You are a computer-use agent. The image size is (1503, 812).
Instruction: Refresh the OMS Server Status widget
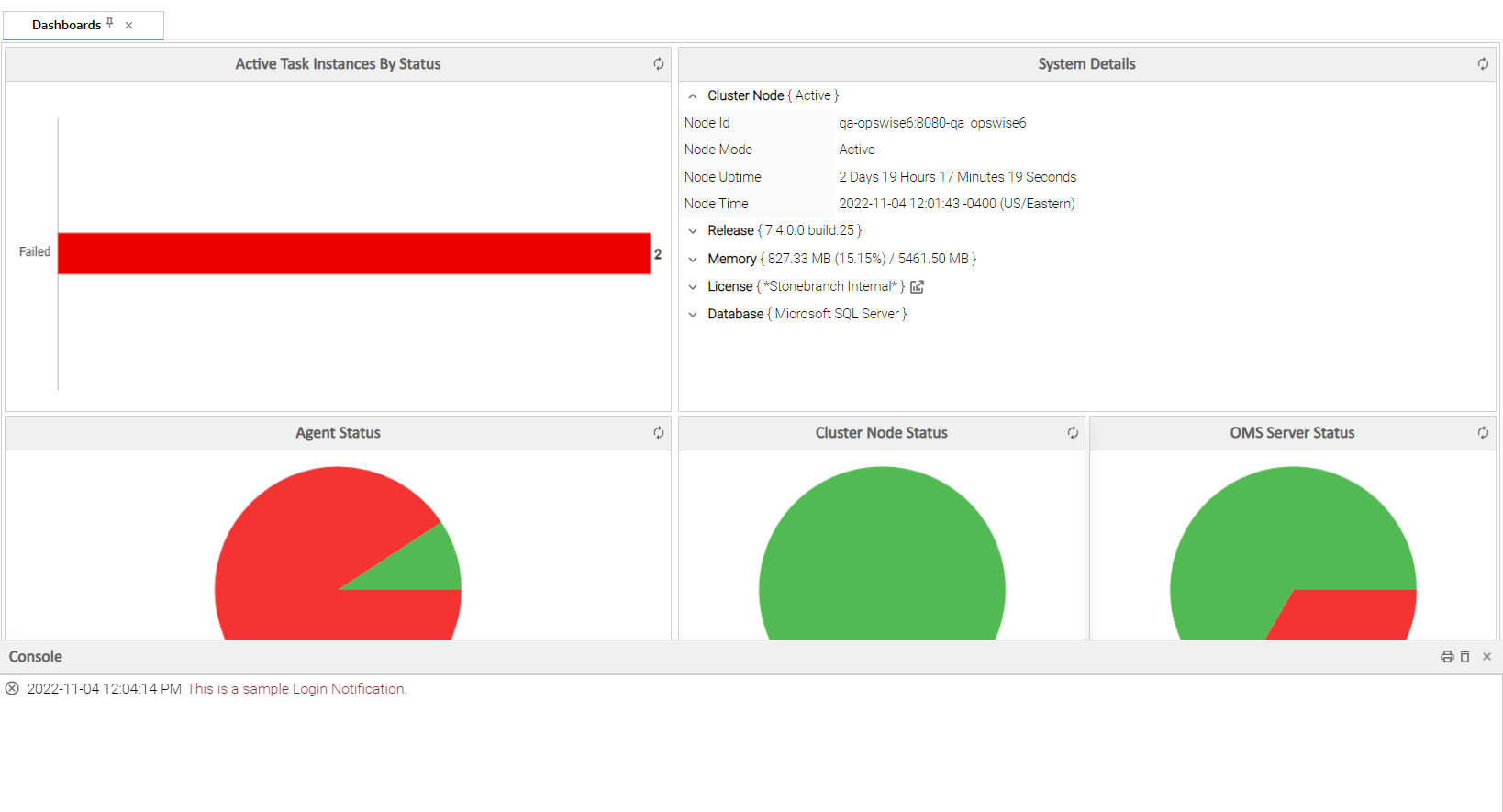click(1482, 433)
